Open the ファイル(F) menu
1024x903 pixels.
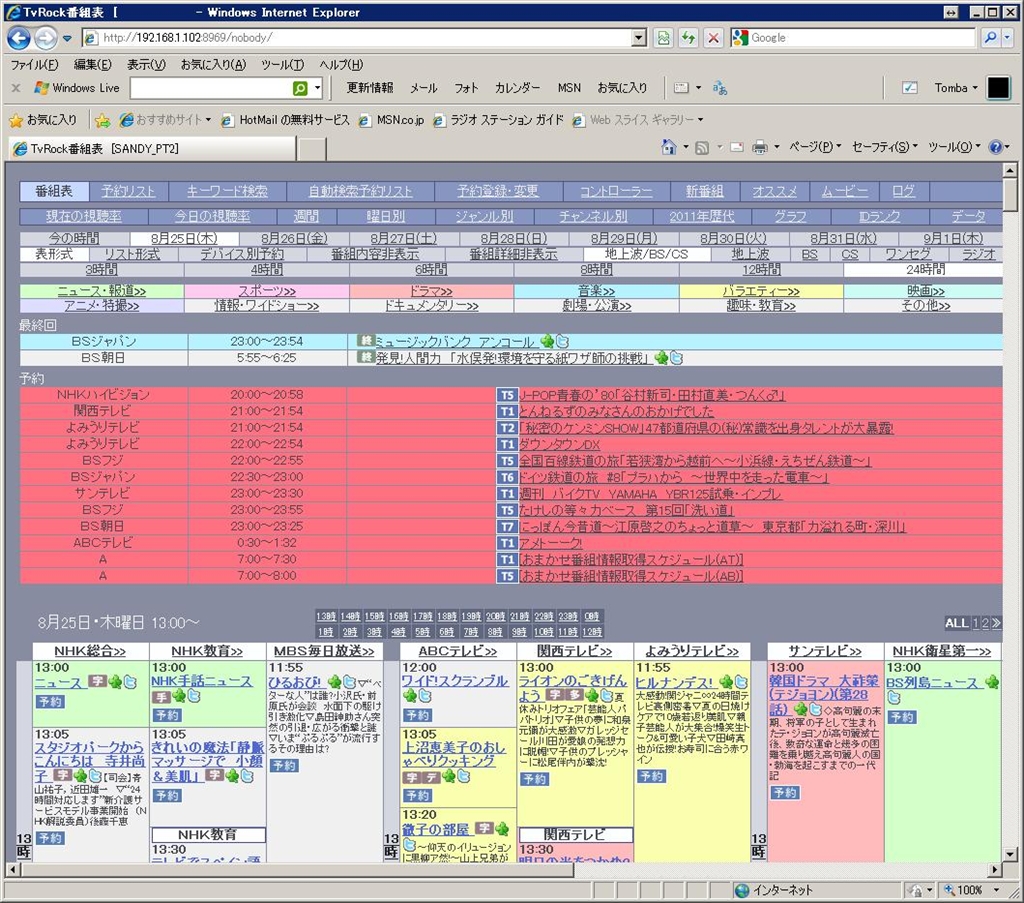pos(35,65)
